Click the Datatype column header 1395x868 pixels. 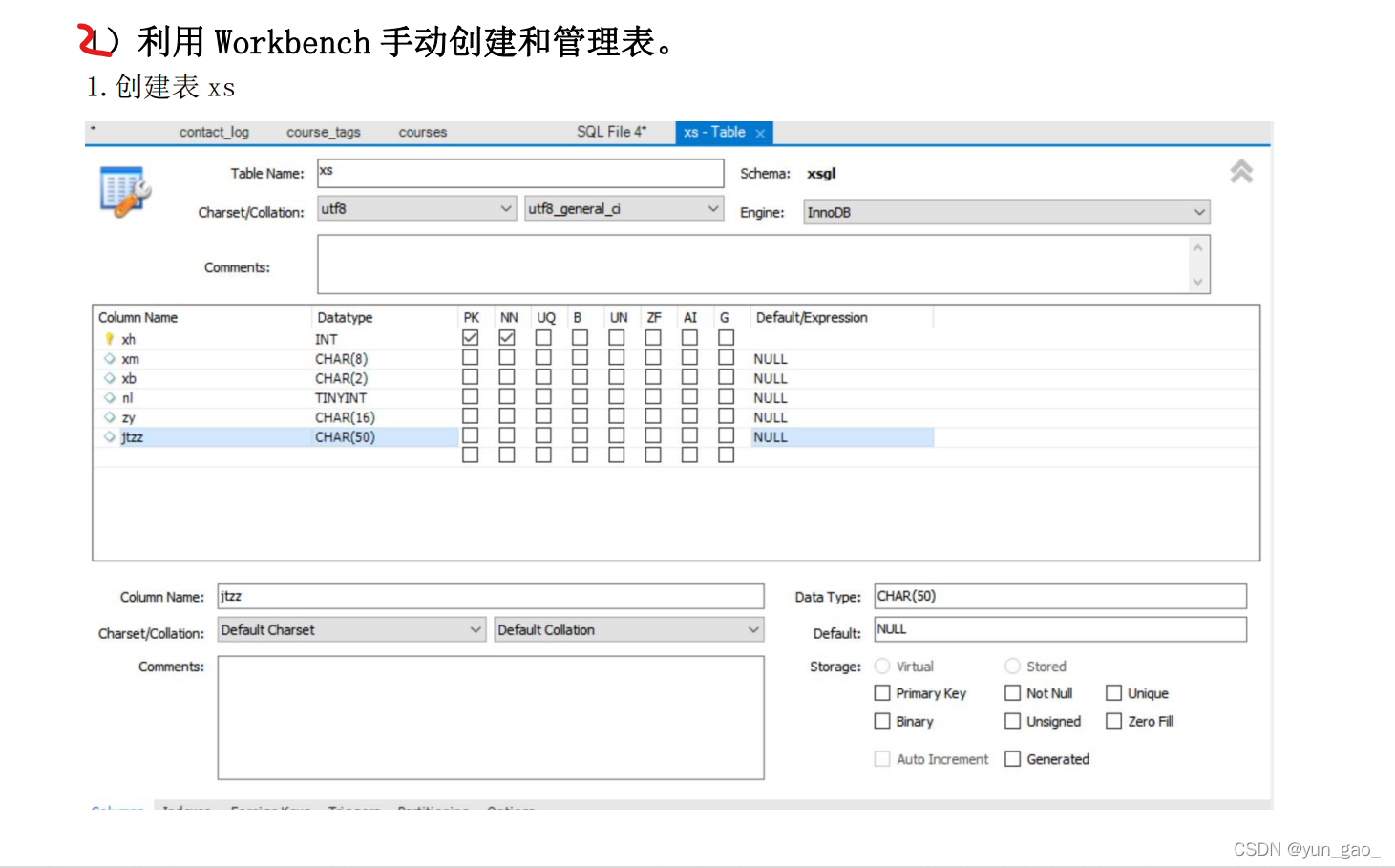(x=345, y=318)
